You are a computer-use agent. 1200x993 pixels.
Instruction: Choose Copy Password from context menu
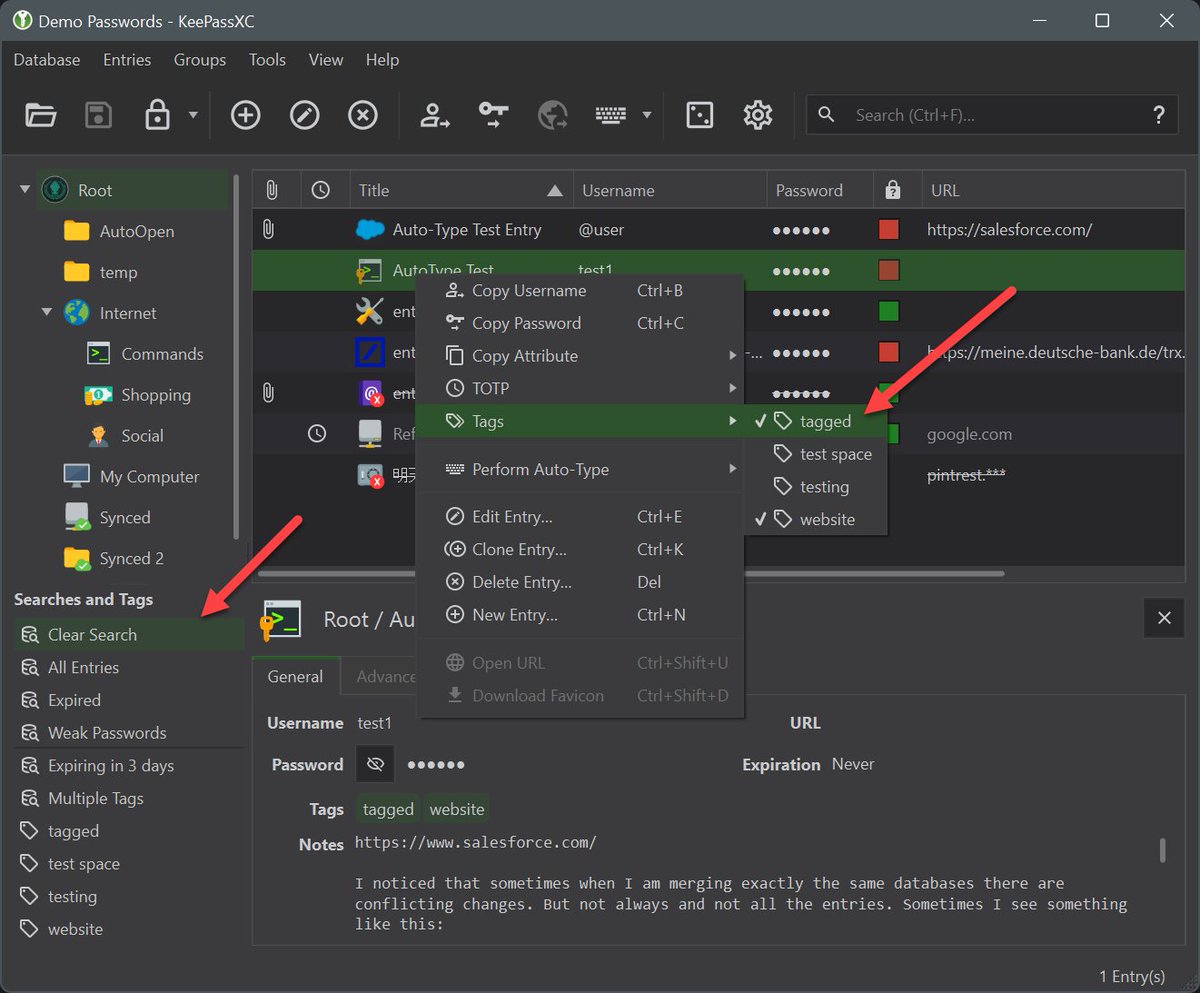pyautogui.click(x=580, y=323)
